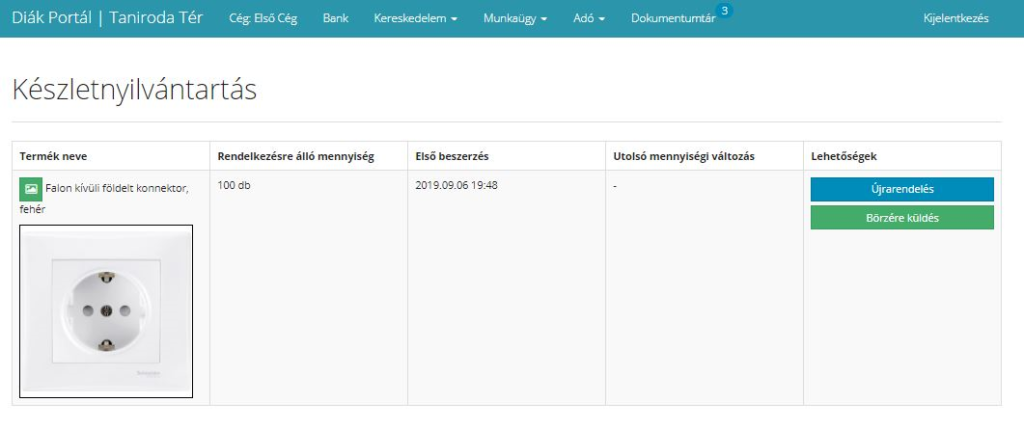The image size is (1024, 429).
Task: Click the green image icon beside product name
Action: click(x=31, y=188)
